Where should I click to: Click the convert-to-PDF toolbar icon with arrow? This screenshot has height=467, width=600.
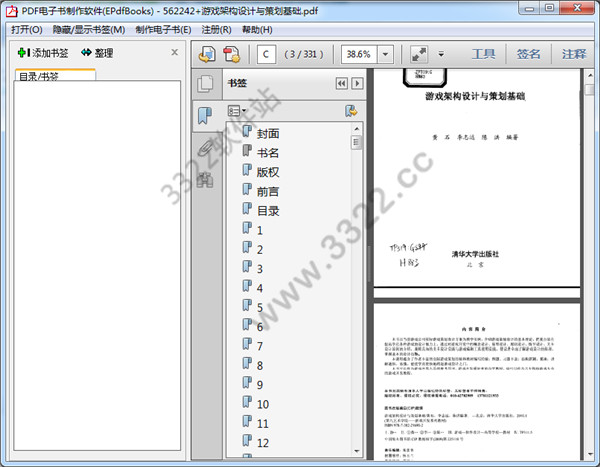207,54
